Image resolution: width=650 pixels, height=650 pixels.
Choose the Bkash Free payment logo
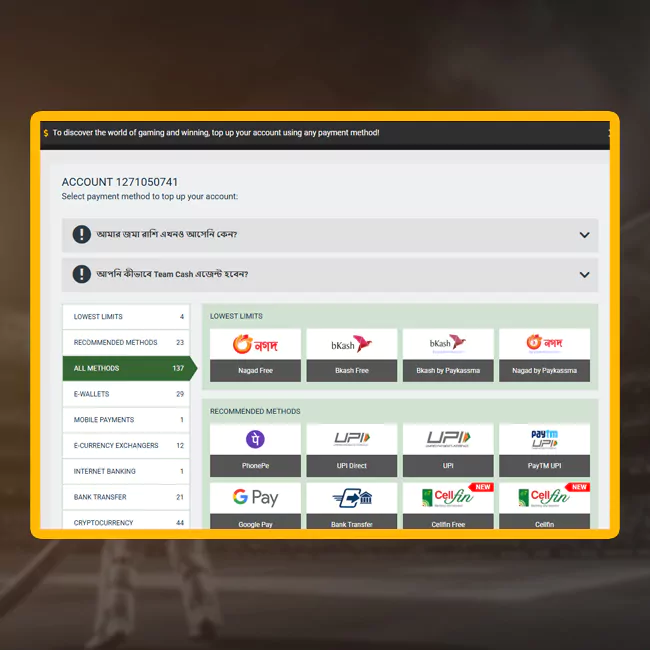tap(352, 344)
